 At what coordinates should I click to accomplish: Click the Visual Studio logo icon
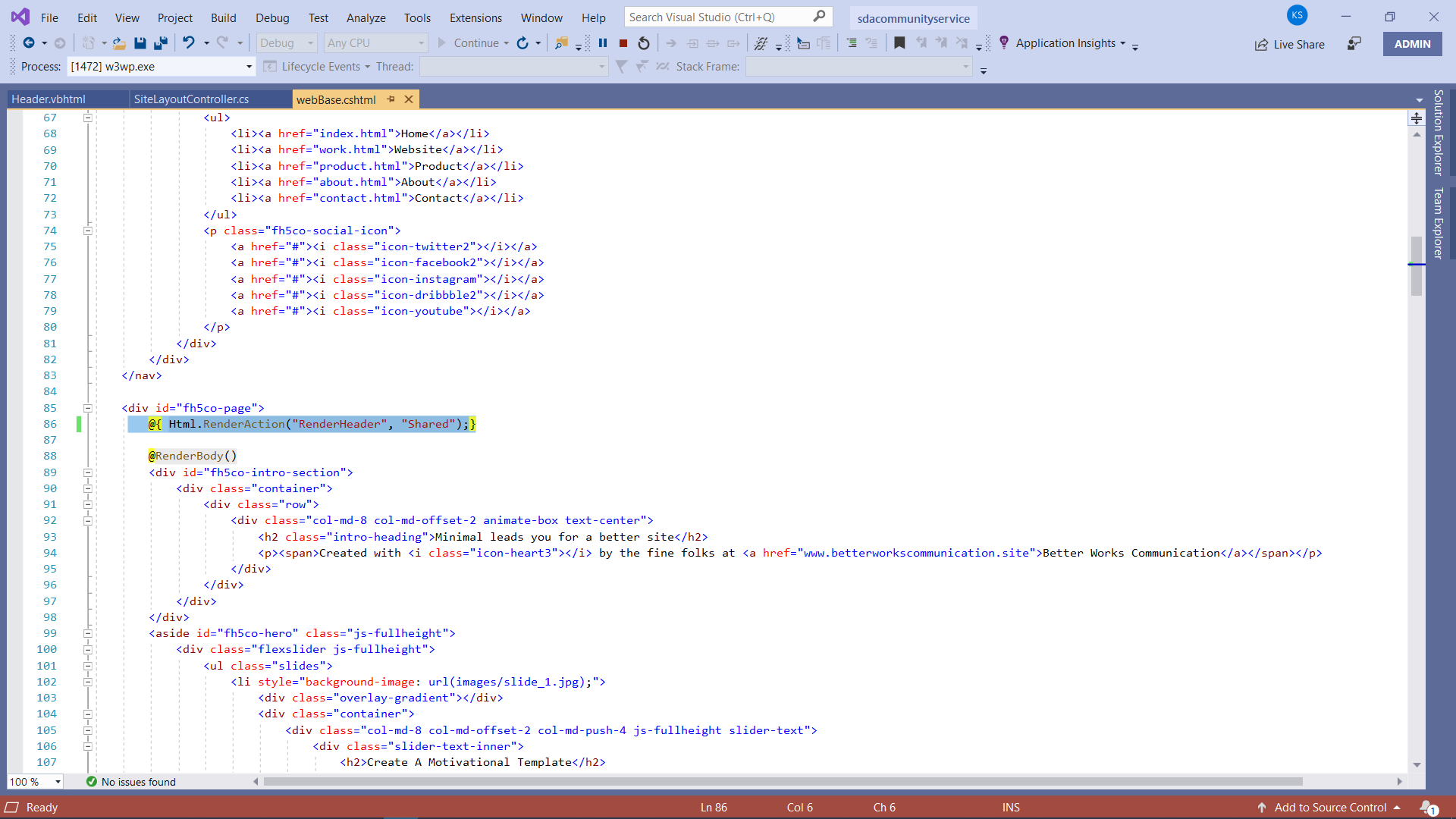20,17
